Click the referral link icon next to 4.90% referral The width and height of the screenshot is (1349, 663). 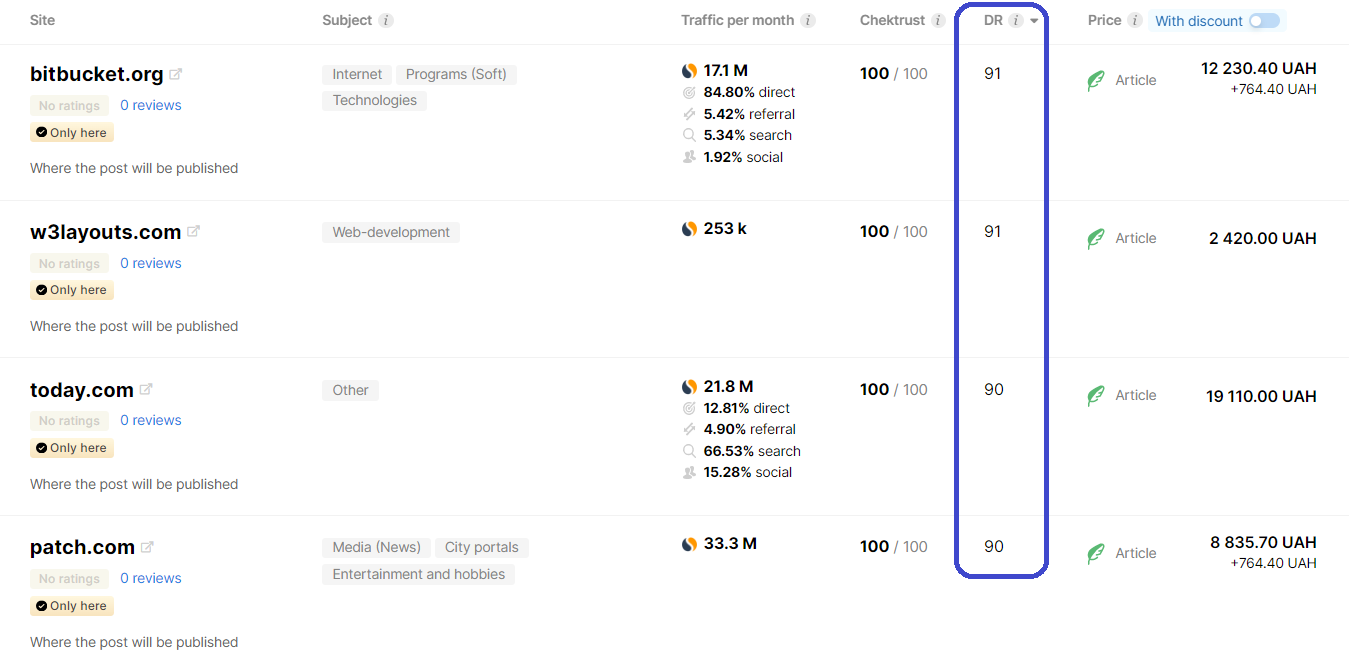[689, 430]
